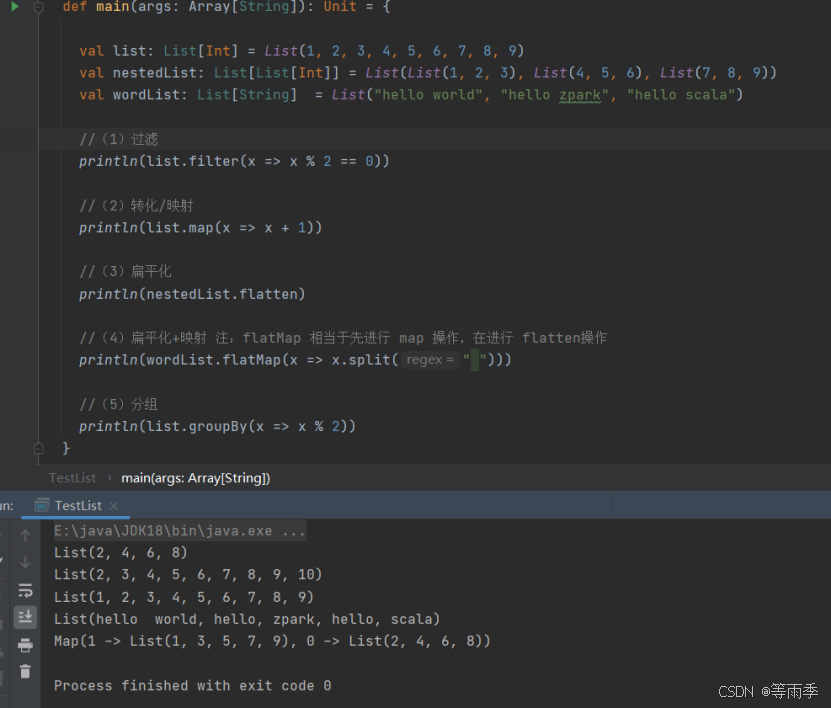Click 'Process finished with exit code 0'
This screenshot has width=831, height=708.
tap(192, 686)
